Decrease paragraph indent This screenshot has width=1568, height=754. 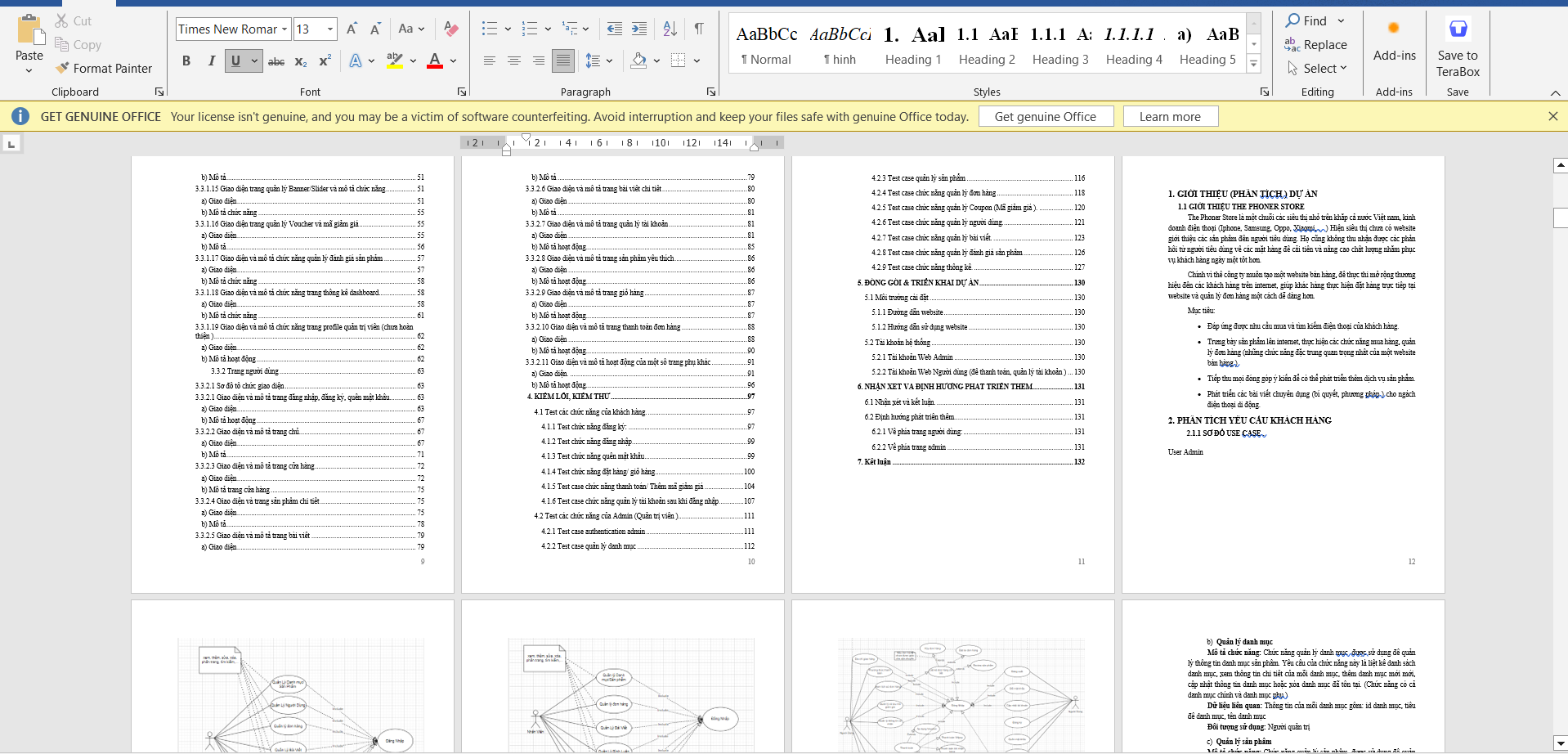point(615,29)
